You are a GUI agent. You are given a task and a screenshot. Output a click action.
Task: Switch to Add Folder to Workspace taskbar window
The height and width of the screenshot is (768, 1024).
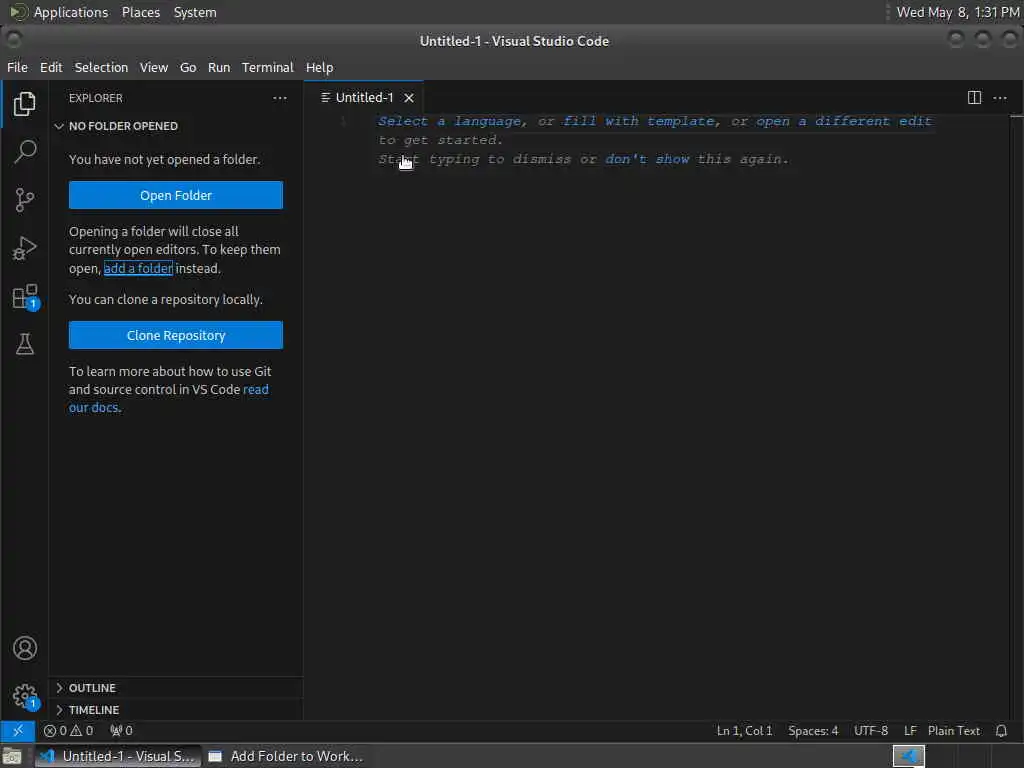coord(285,756)
